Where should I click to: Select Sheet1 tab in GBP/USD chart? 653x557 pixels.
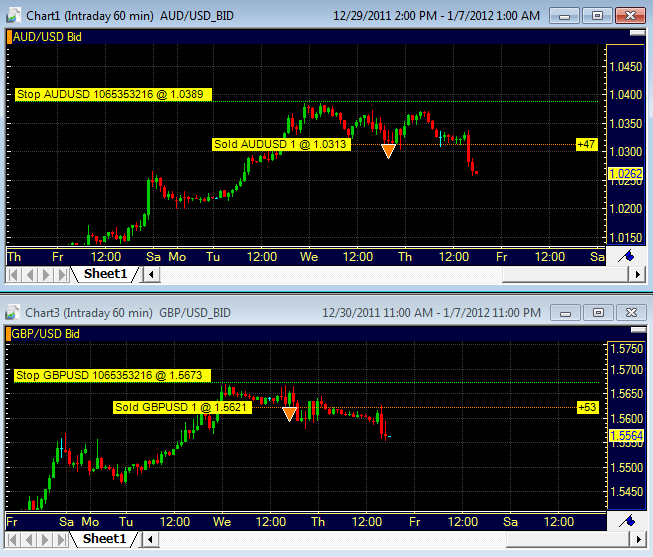click(x=105, y=539)
